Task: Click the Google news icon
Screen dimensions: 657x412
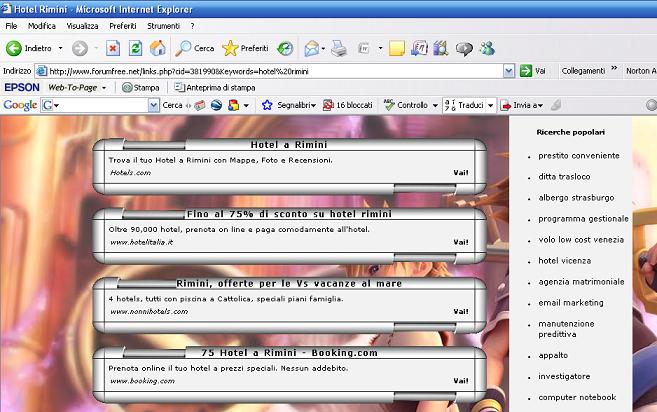Action: [x=199, y=105]
